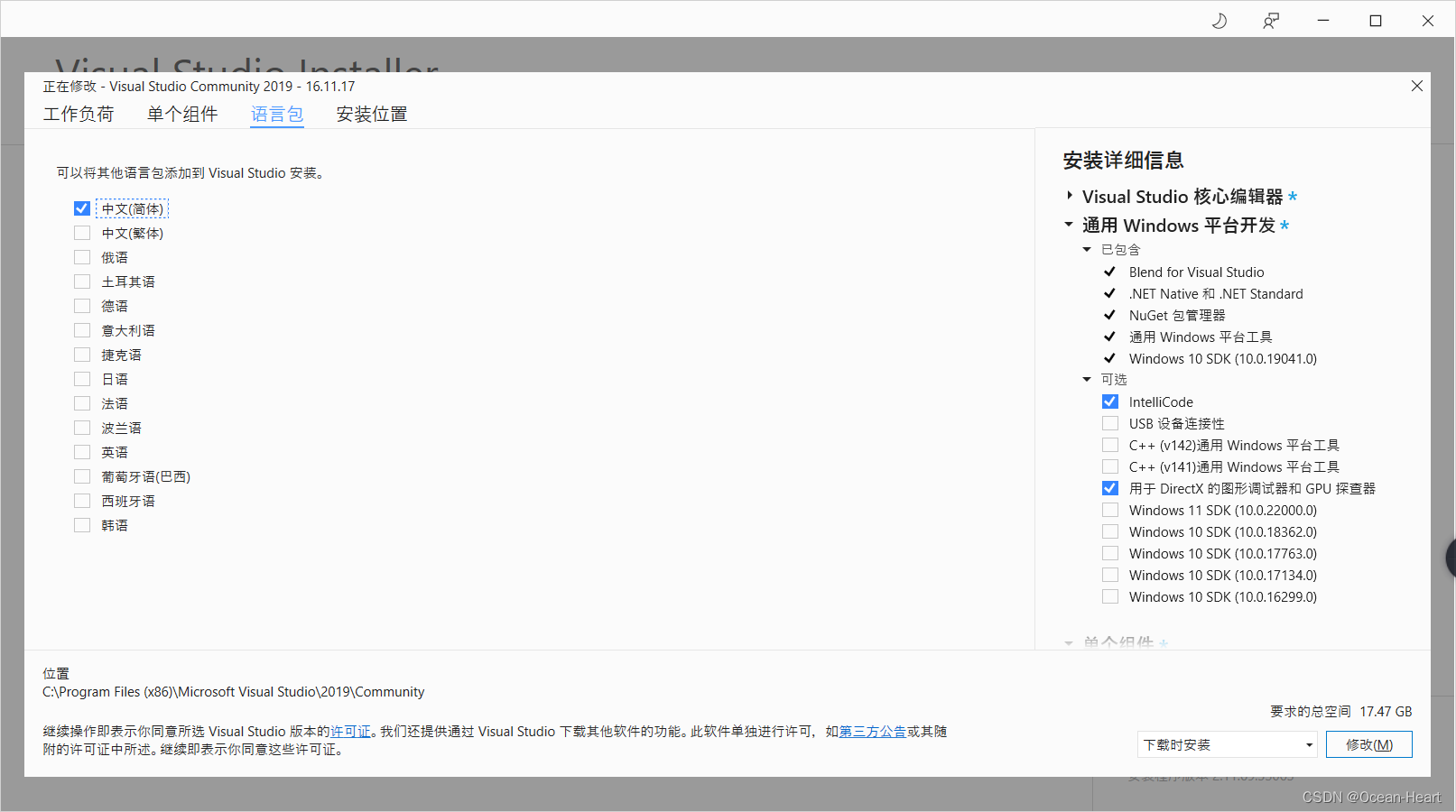Expand Visual Studio 核心编辑器 section
Image resolution: width=1456 pixels, height=812 pixels.
pos(1070,196)
